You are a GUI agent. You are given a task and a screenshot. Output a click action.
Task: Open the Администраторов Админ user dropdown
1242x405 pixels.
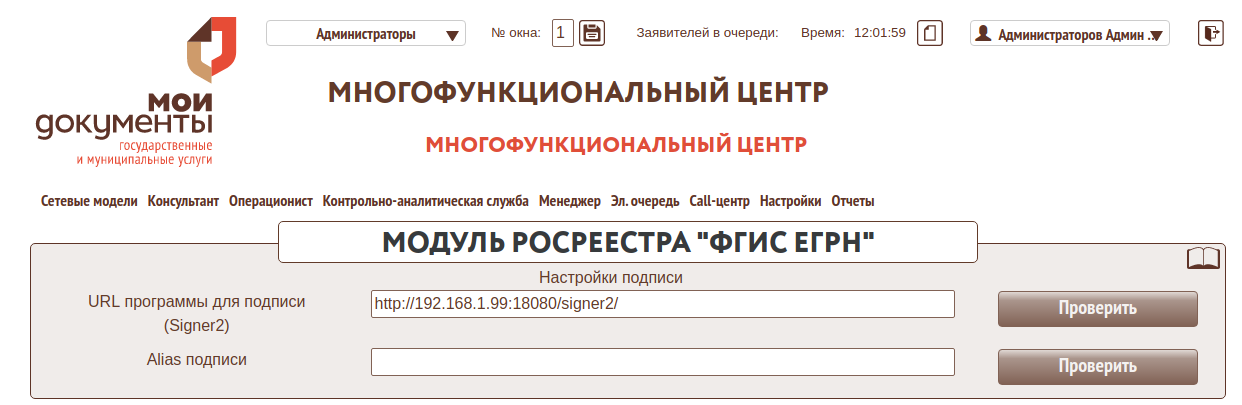pyautogui.click(x=1069, y=34)
